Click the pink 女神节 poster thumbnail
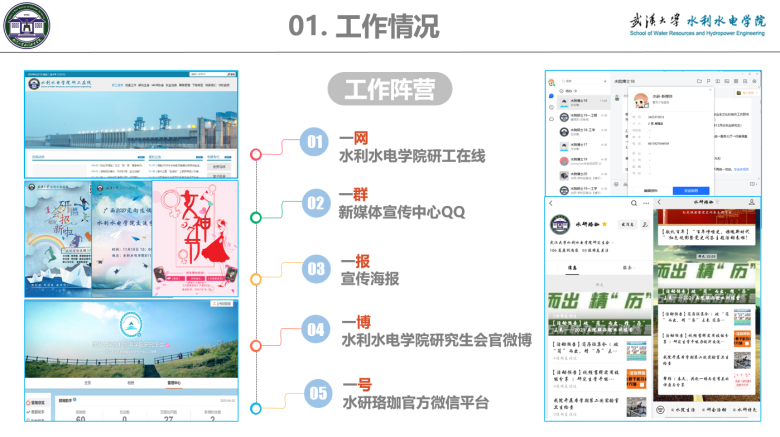This screenshot has width=780, height=437. (x=194, y=238)
